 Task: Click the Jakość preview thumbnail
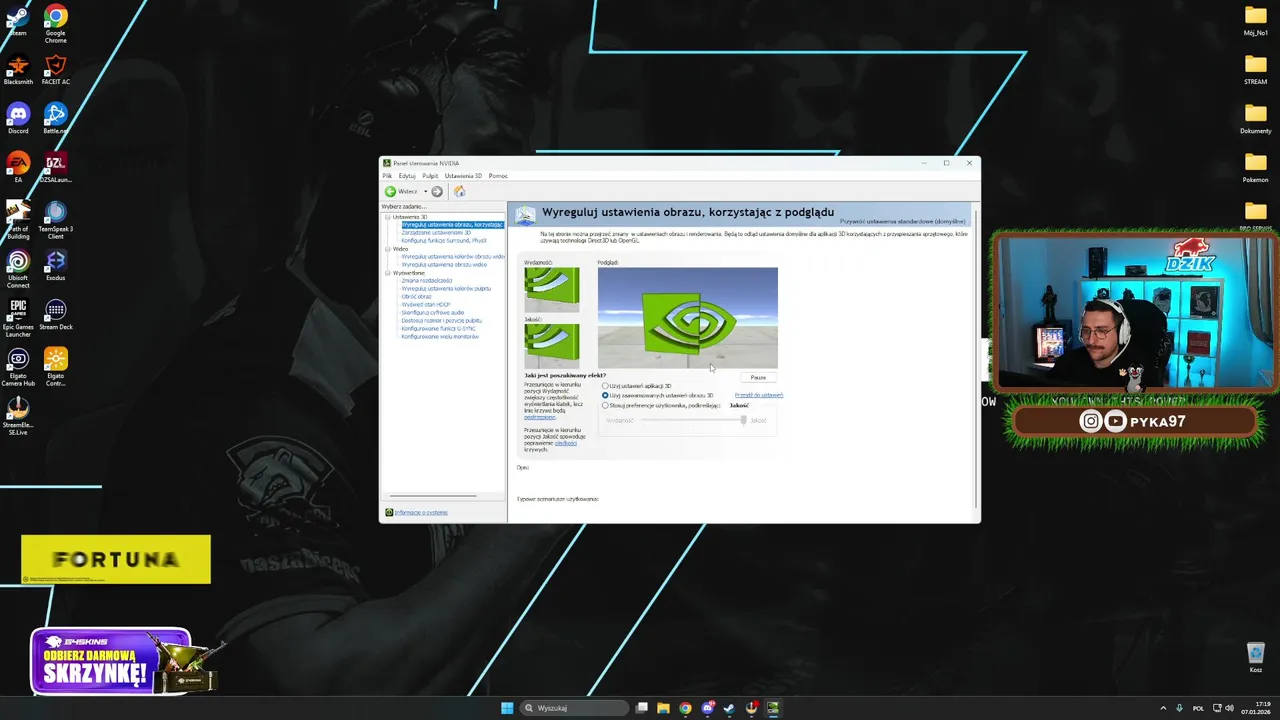click(552, 346)
